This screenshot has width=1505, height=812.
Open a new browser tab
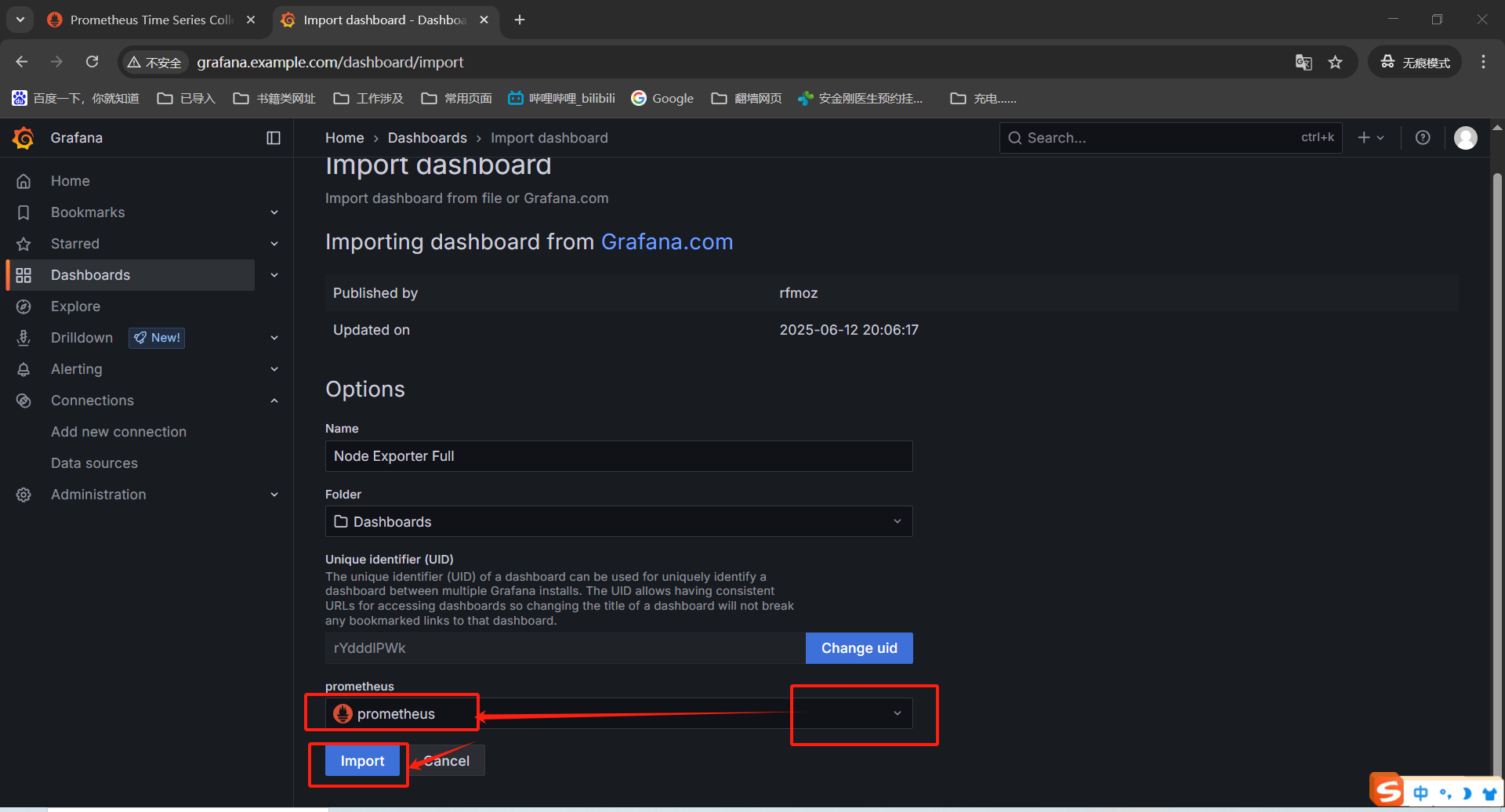click(x=520, y=20)
